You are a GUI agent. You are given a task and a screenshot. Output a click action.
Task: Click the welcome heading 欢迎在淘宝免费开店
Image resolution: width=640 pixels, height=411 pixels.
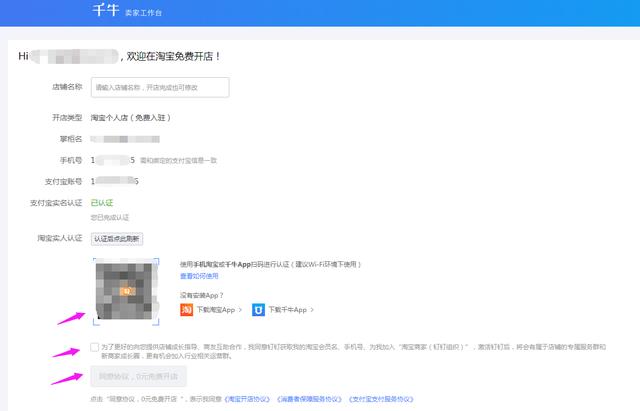point(173,56)
